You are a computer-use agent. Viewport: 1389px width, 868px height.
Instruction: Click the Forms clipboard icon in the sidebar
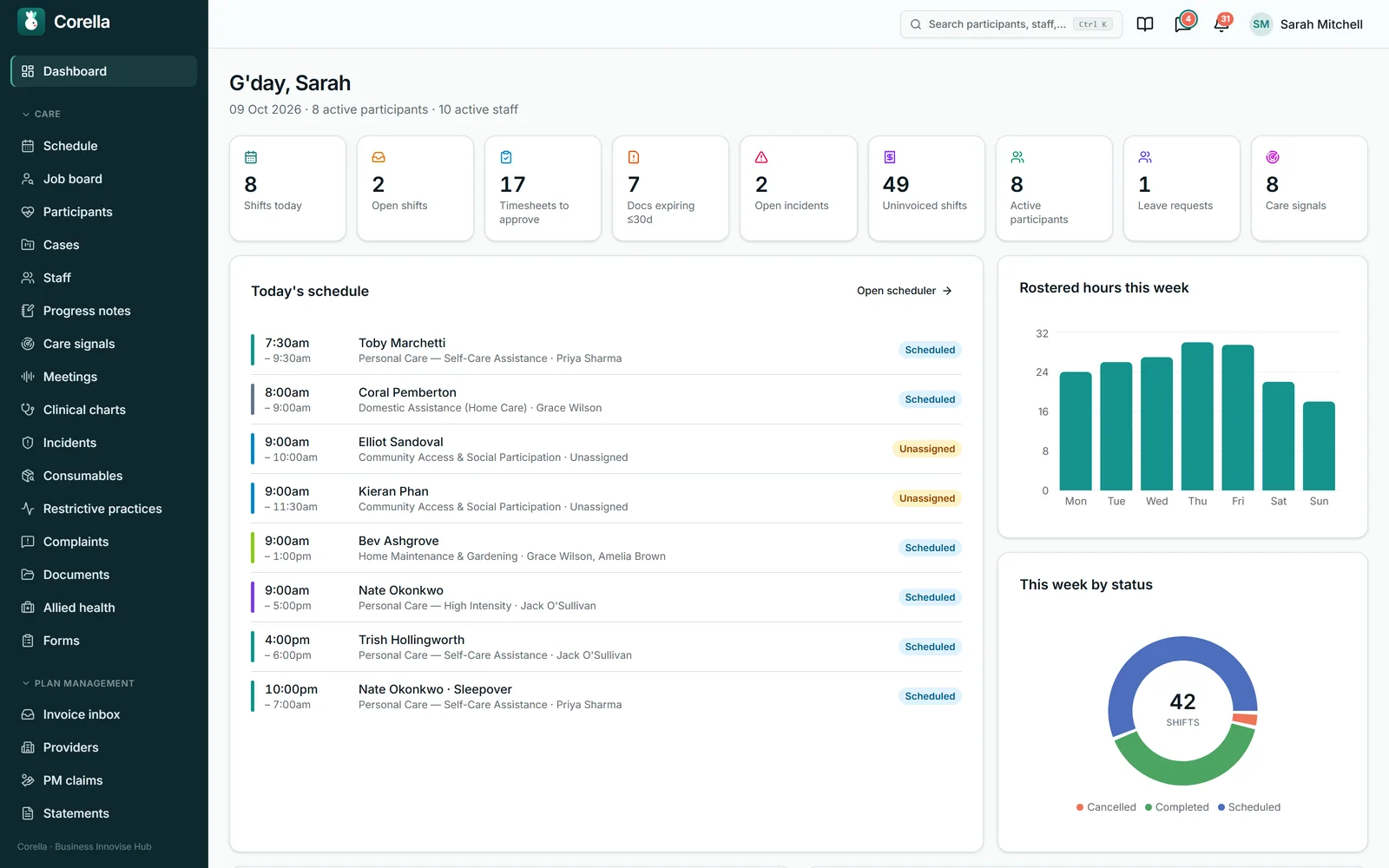coord(28,641)
